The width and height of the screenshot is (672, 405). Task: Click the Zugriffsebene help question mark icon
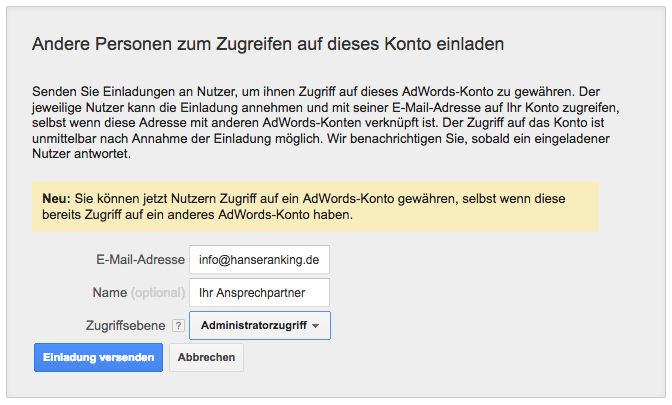tap(178, 326)
